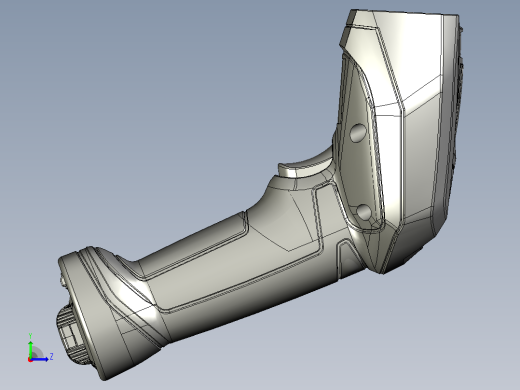Click the coordinate axis triad indicator
The width and height of the screenshot is (520, 390).
tap(40, 347)
